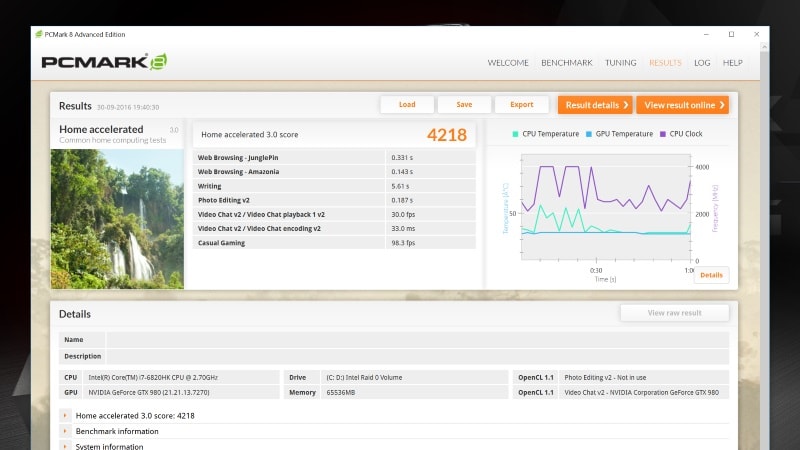Click the monitoring graph area

[606, 208]
